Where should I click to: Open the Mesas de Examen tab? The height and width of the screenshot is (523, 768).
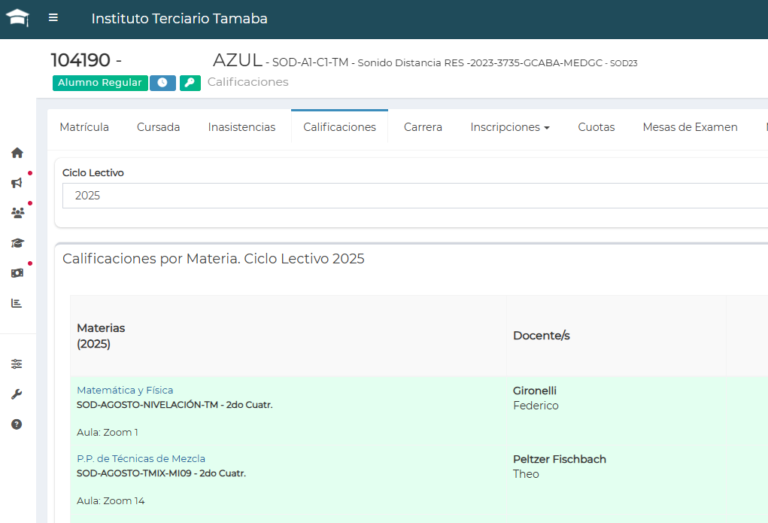[x=689, y=127]
